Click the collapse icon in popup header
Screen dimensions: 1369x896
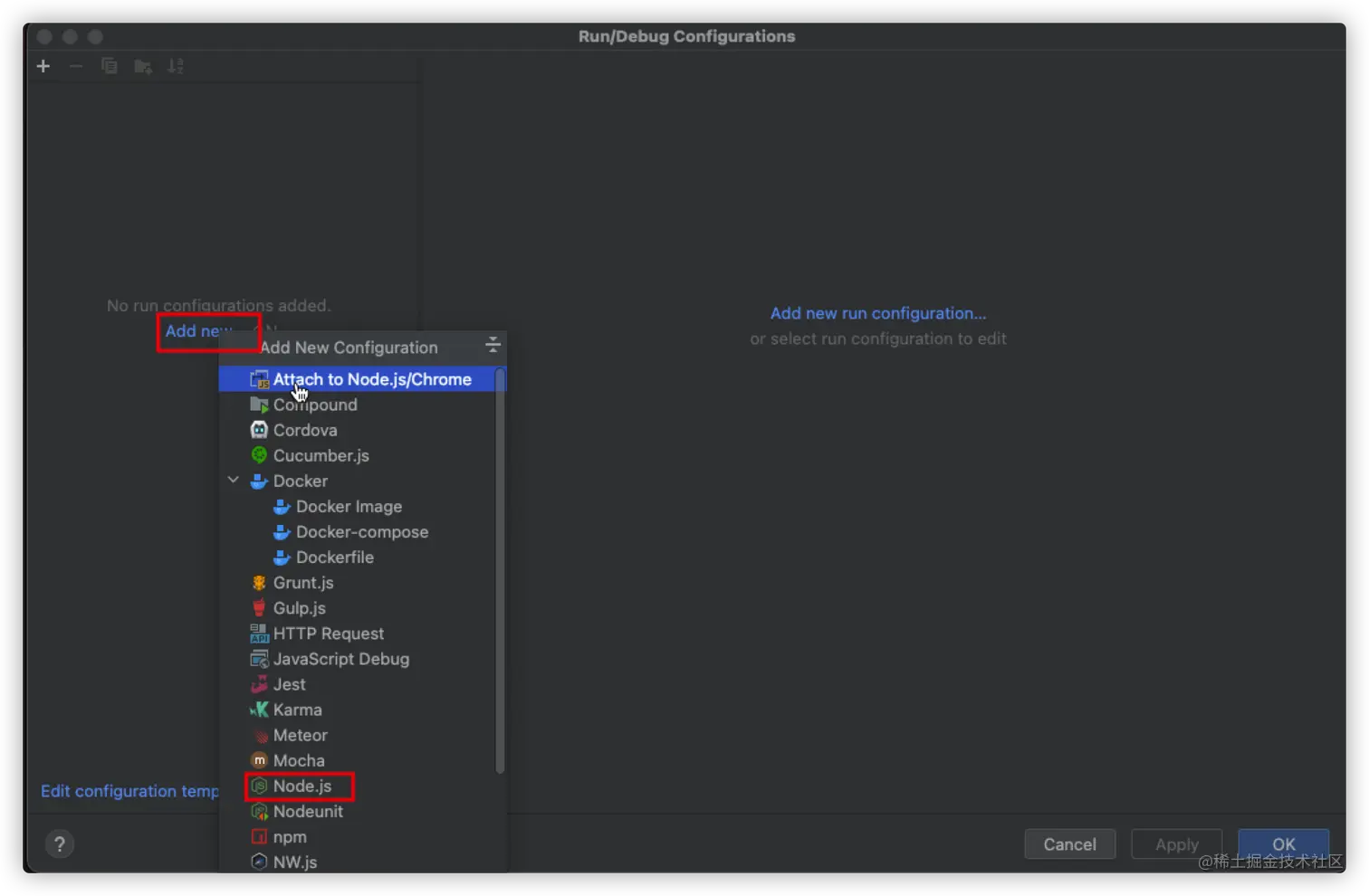[493, 346]
